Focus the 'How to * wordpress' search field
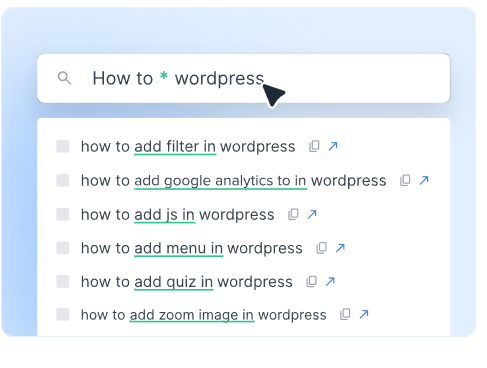This screenshot has height=368, width=487. coord(244,78)
